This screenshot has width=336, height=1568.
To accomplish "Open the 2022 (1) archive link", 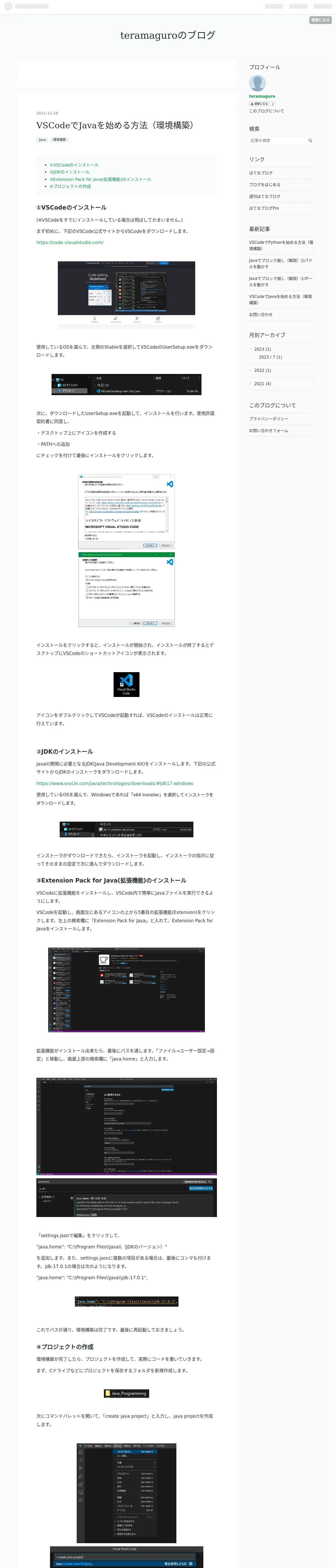I will pos(262,371).
